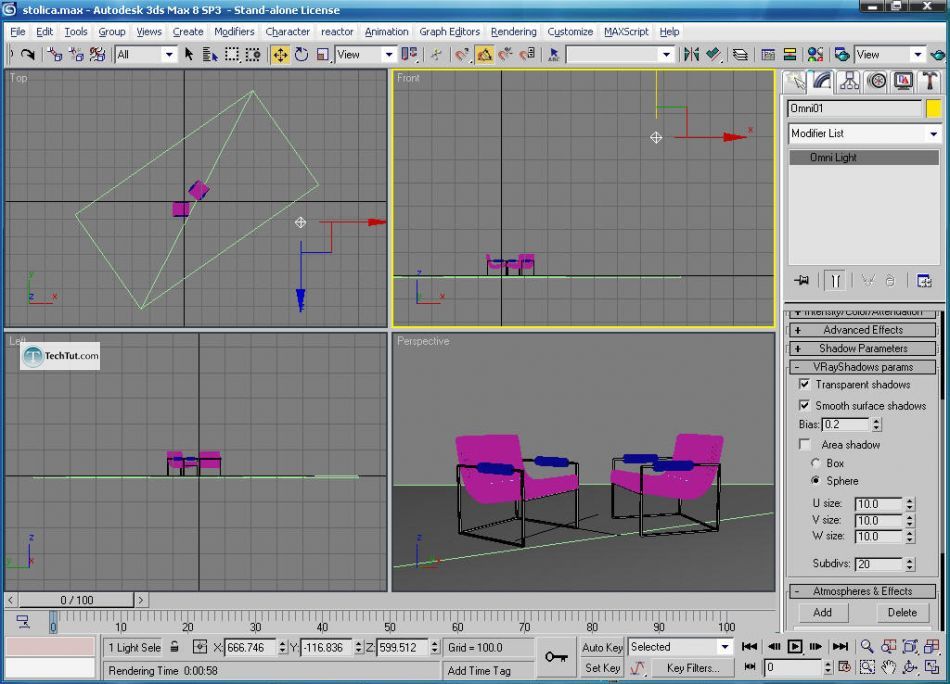
Task: Open the Layer Manager icon
Action: (x=740, y=55)
